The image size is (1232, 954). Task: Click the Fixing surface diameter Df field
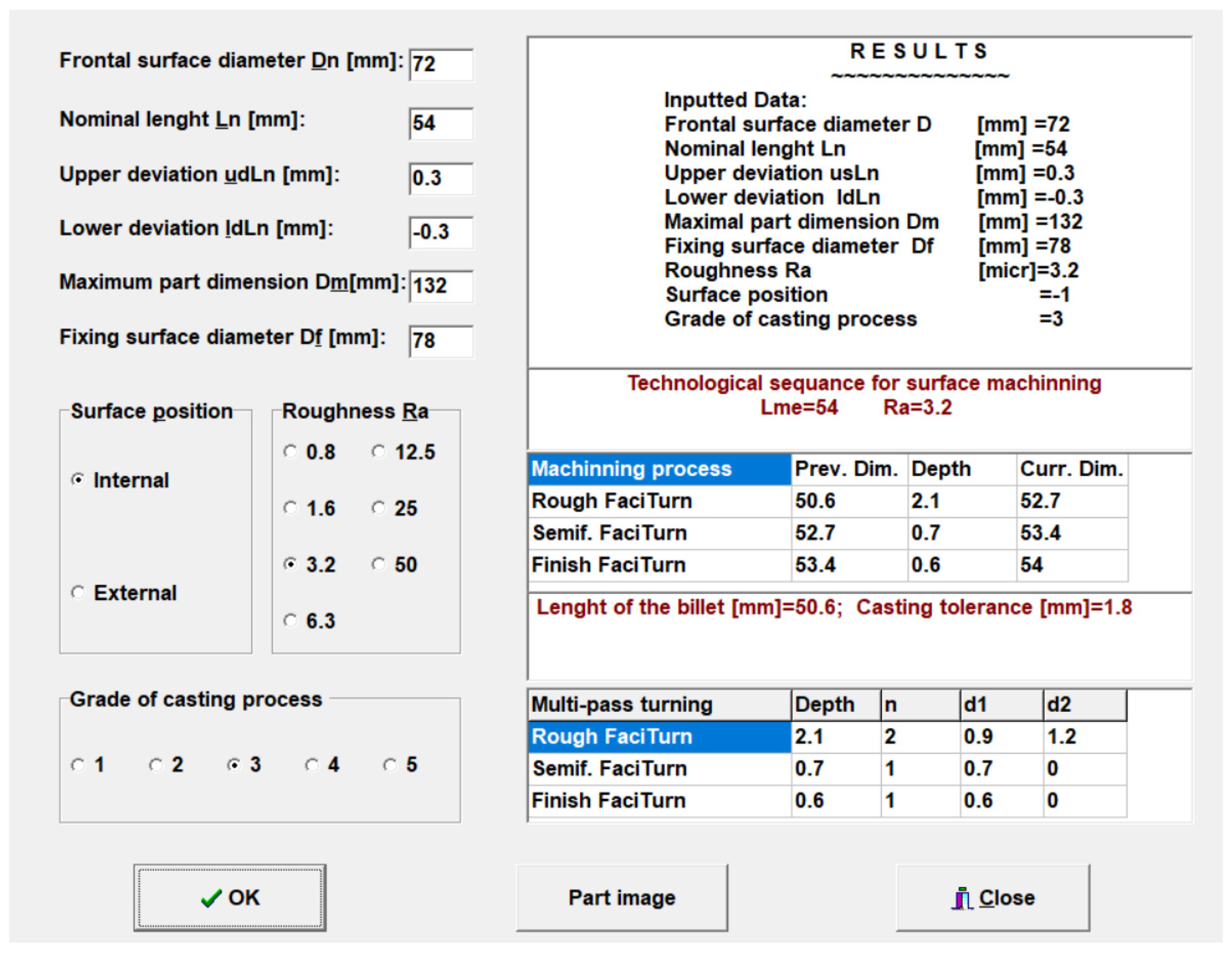click(440, 341)
